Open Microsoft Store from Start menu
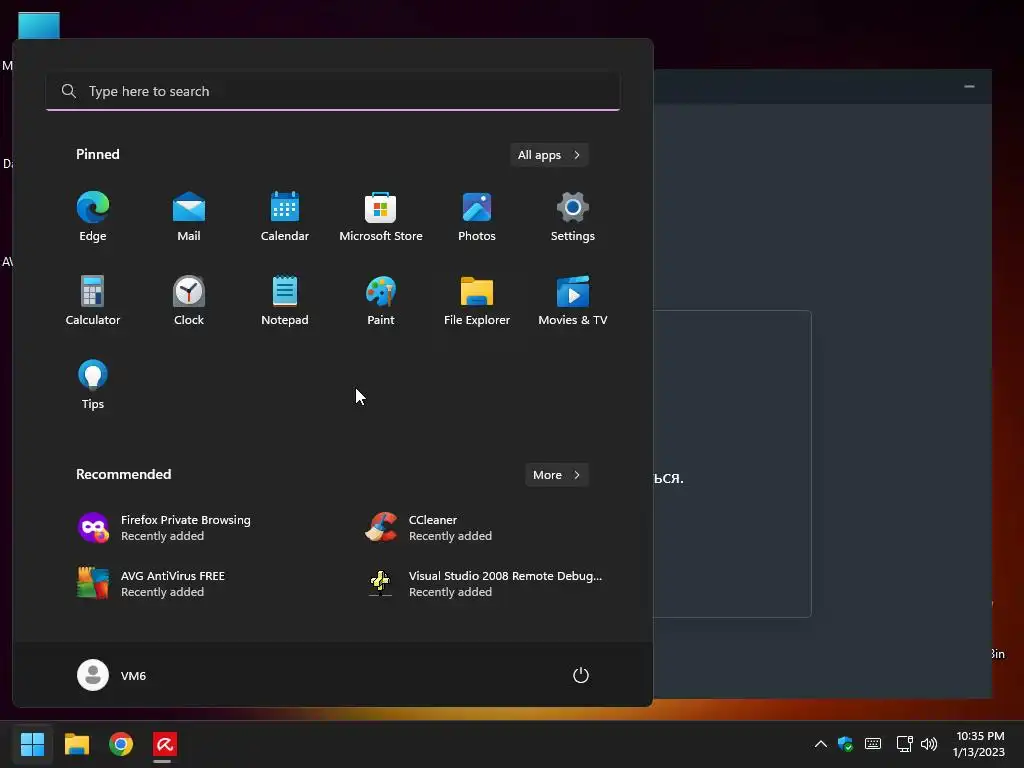The width and height of the screenshot is (1024, 768). click(x=381, y=217)
